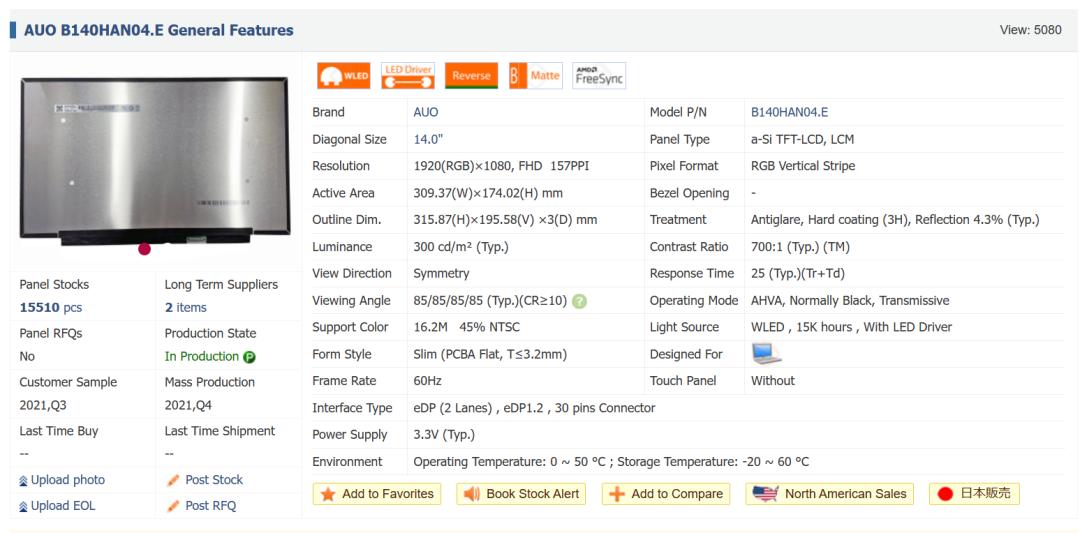Click the AUO B140HAN04.E General Features heading

158,30
